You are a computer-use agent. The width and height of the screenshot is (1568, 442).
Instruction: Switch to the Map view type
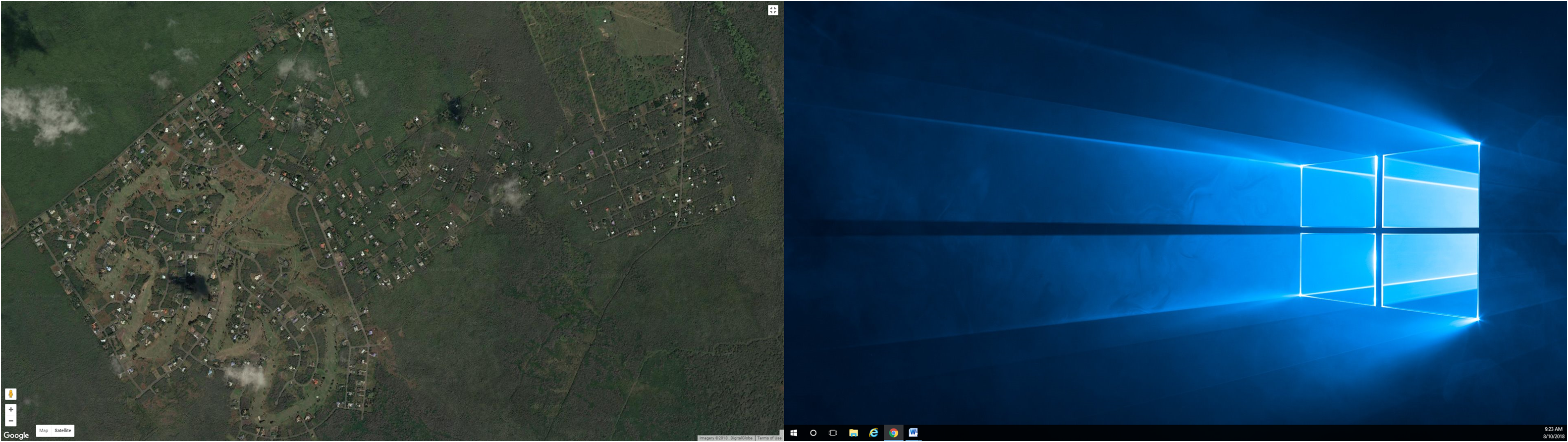(x=43, y=431)
